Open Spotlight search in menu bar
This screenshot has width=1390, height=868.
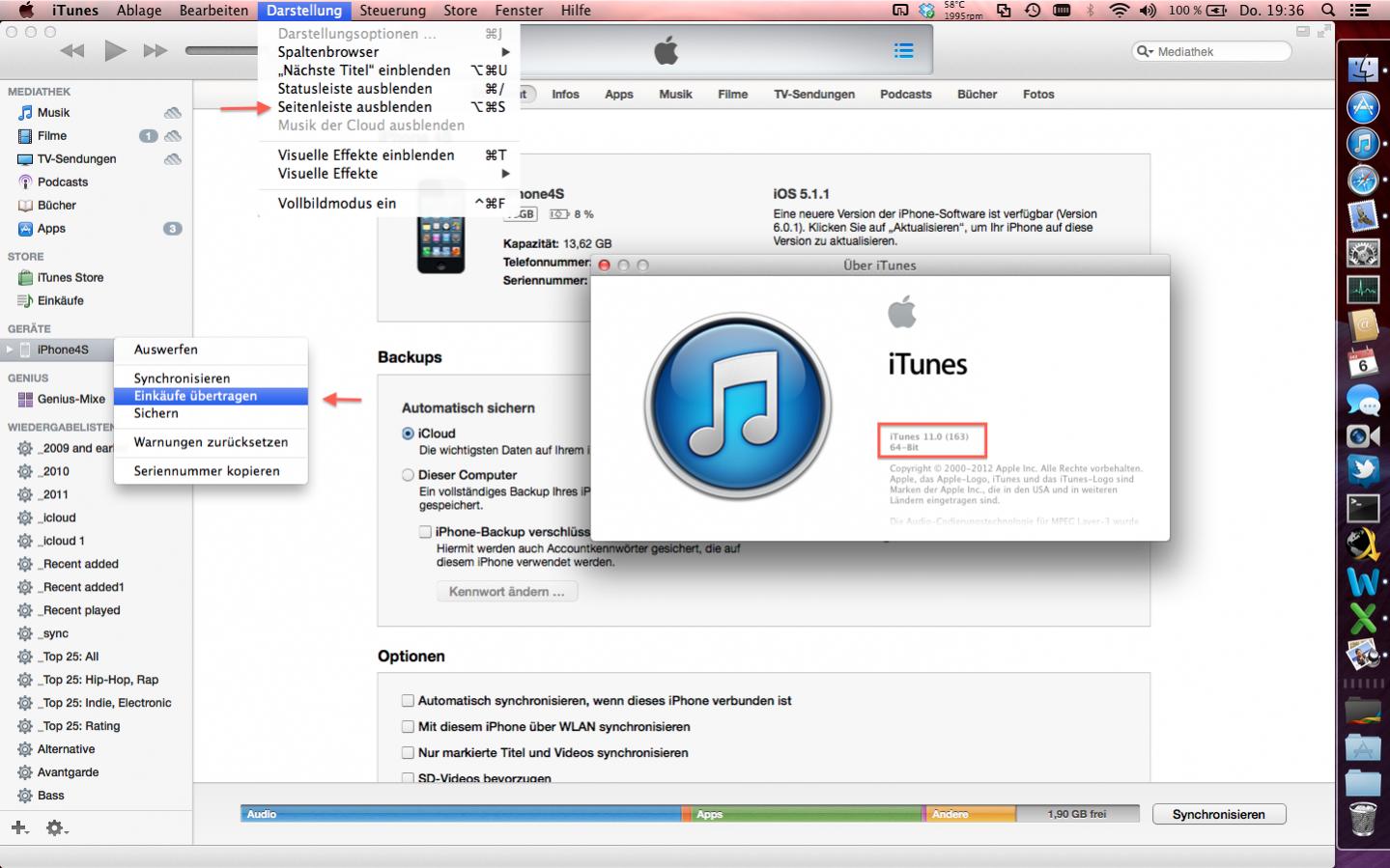(x=1328, y=11)
